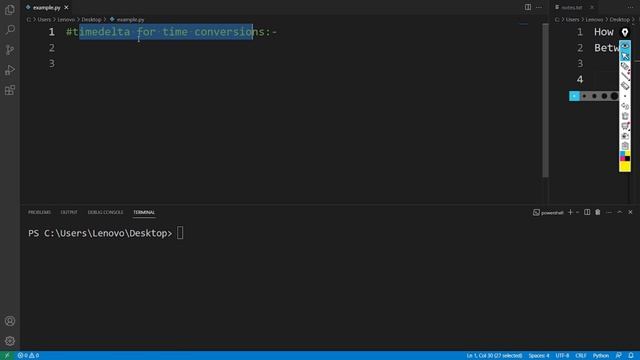Image resolution: width=640 pixels, height=360 pixels.
Task: Select the smallest pen size highlighted blue
Action: 574,96
